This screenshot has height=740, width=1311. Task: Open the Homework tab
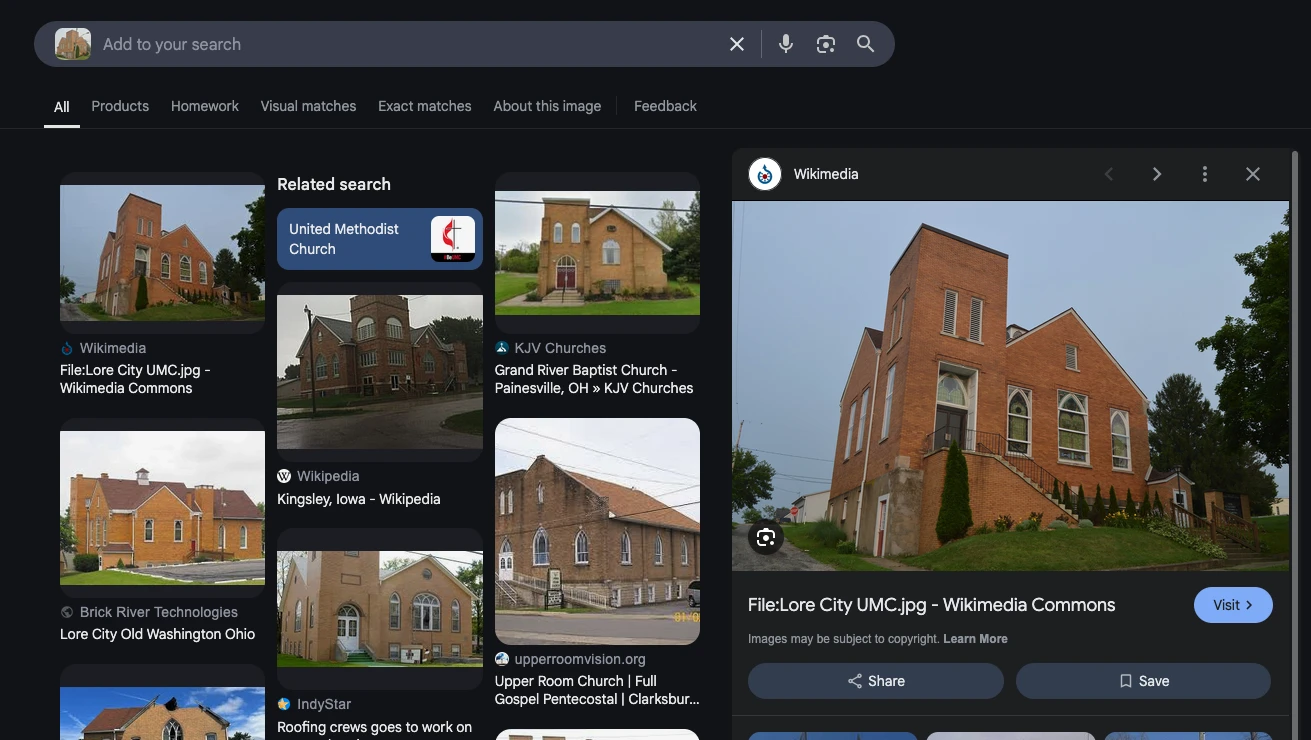pyautogui.click(x=205, y=106)
